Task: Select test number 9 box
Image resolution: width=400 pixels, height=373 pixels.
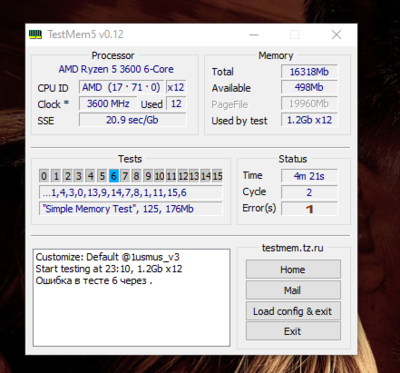Action: click(x=148, y=176)
